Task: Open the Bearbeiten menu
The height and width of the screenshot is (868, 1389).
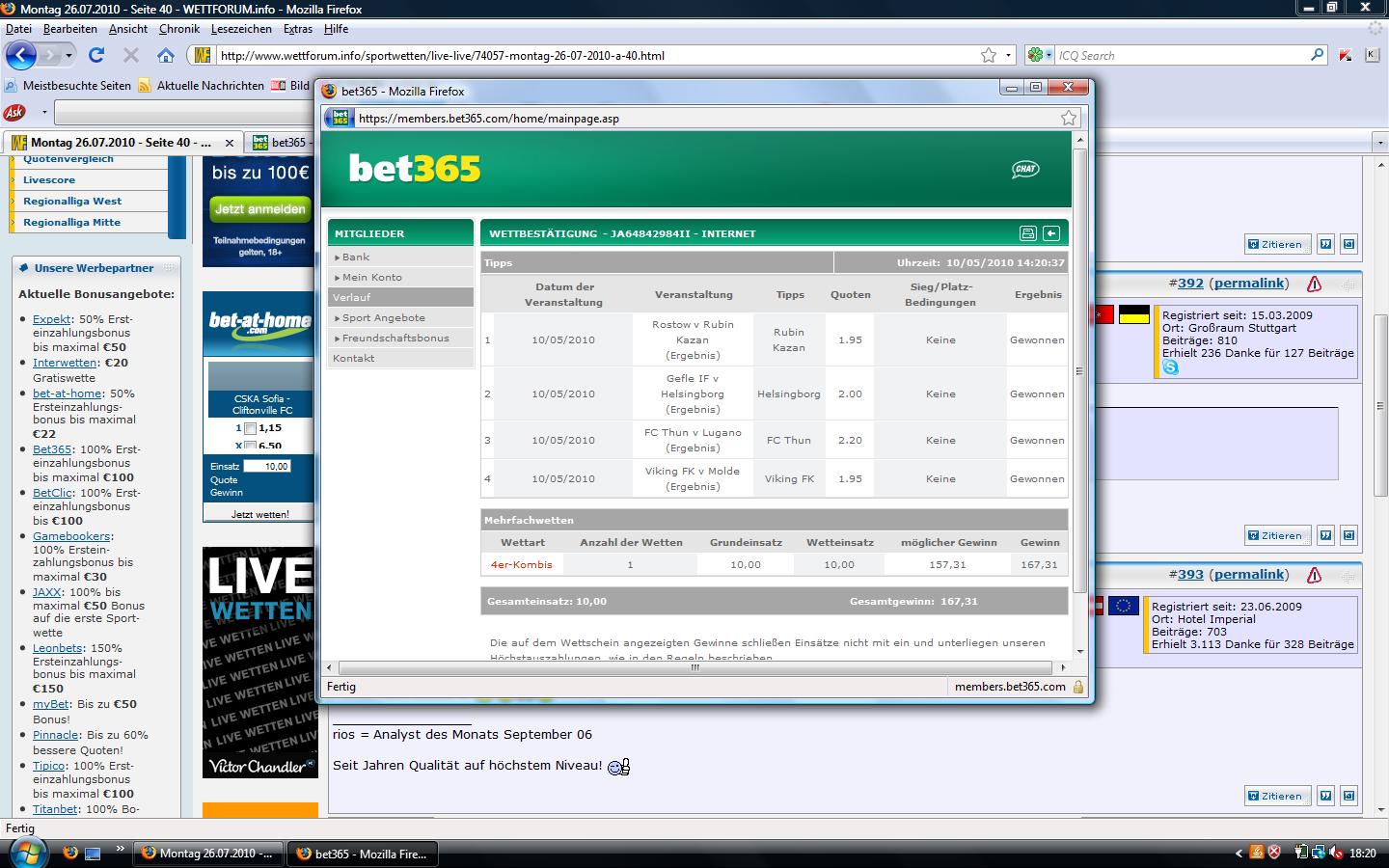Action: [x=69, y=29]
